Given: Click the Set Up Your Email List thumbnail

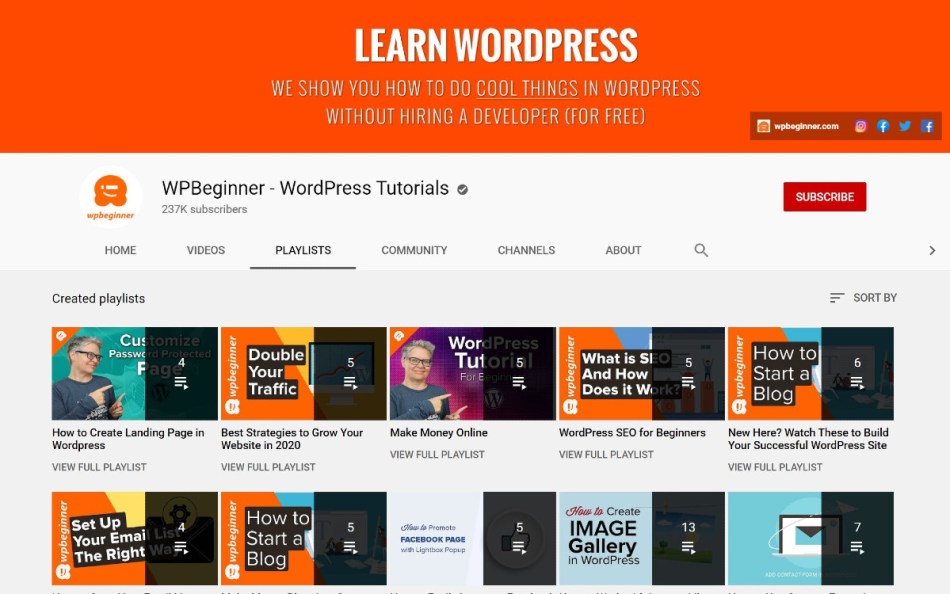Looking at the screenshot, I should point(135,538).
